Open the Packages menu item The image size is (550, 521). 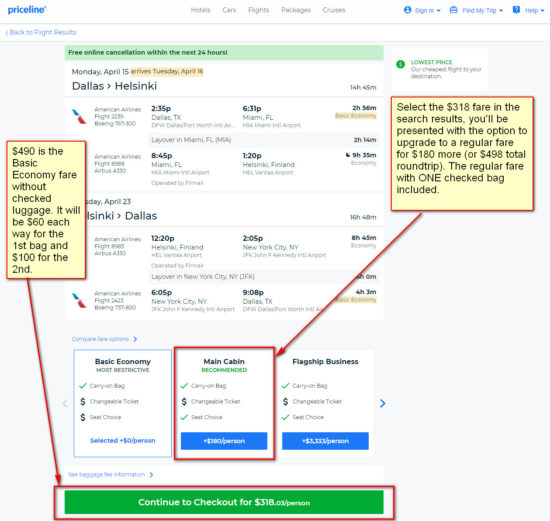(x=296, y=10)
